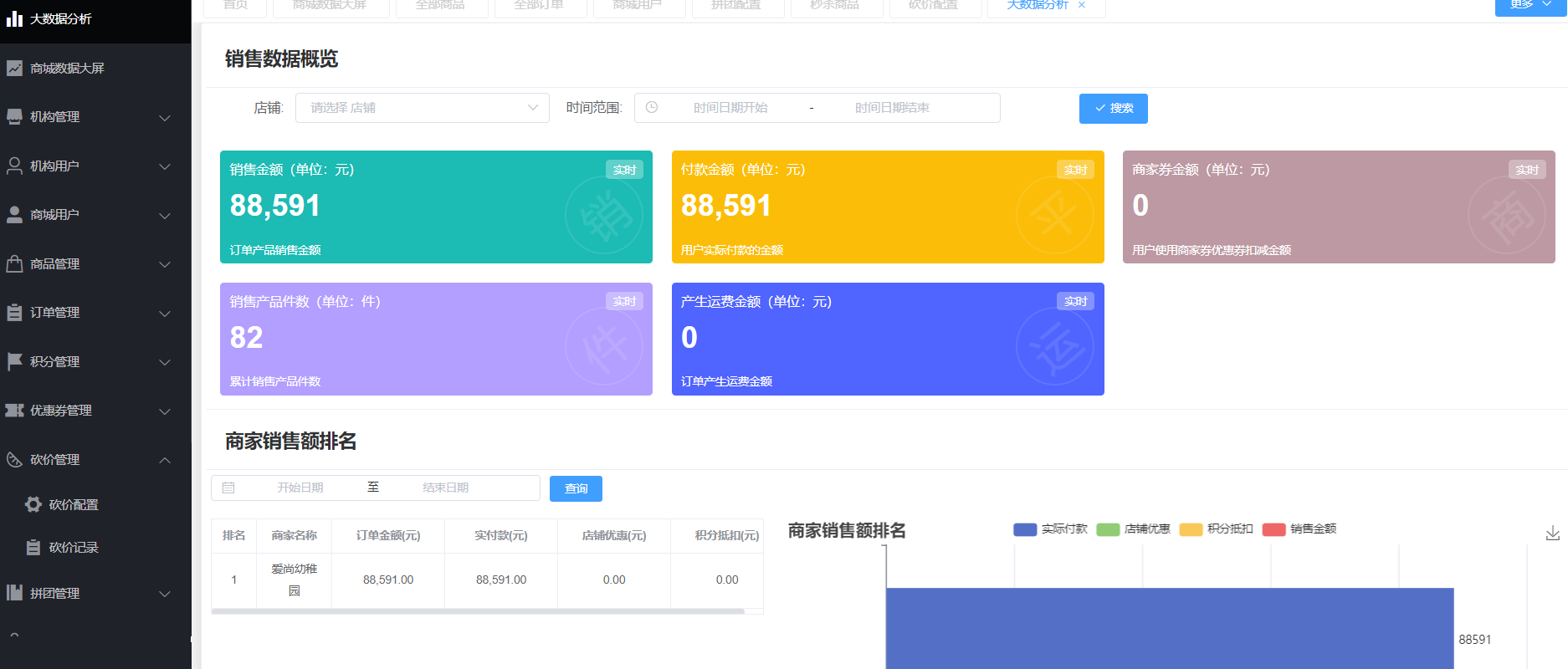
Task: Click the 积分管理 flag icon
Action: pos(14,361)
